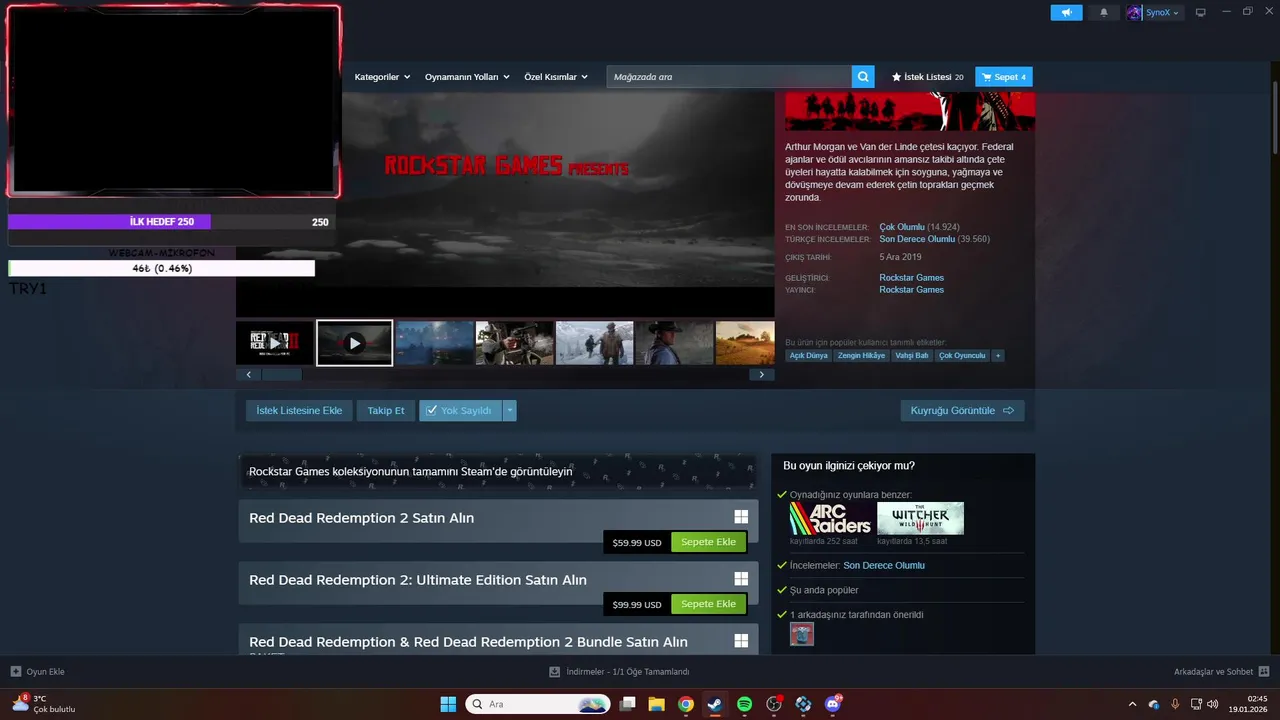The image size is (1280, 720).
Task: Open Discord from taskbar
Action: click(x=833, y=704)
